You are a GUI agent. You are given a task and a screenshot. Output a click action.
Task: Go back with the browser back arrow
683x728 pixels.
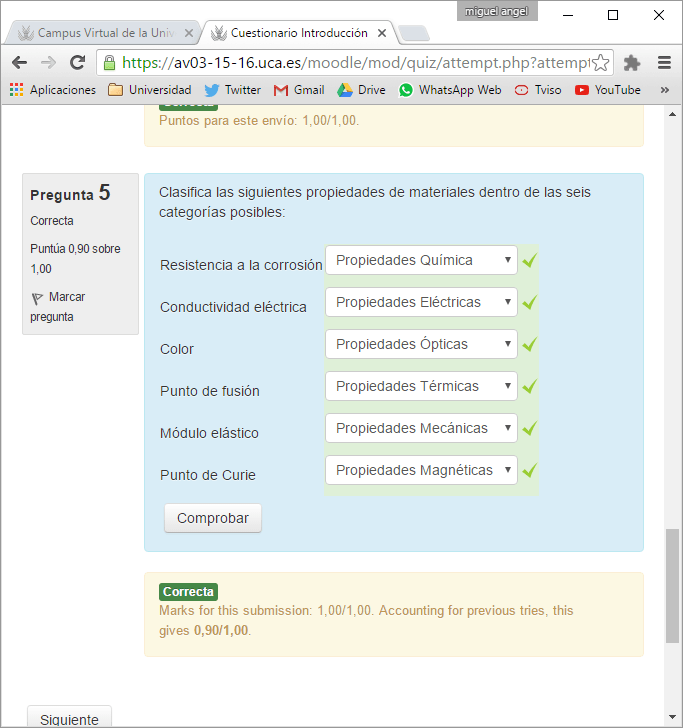click(20, 62)
